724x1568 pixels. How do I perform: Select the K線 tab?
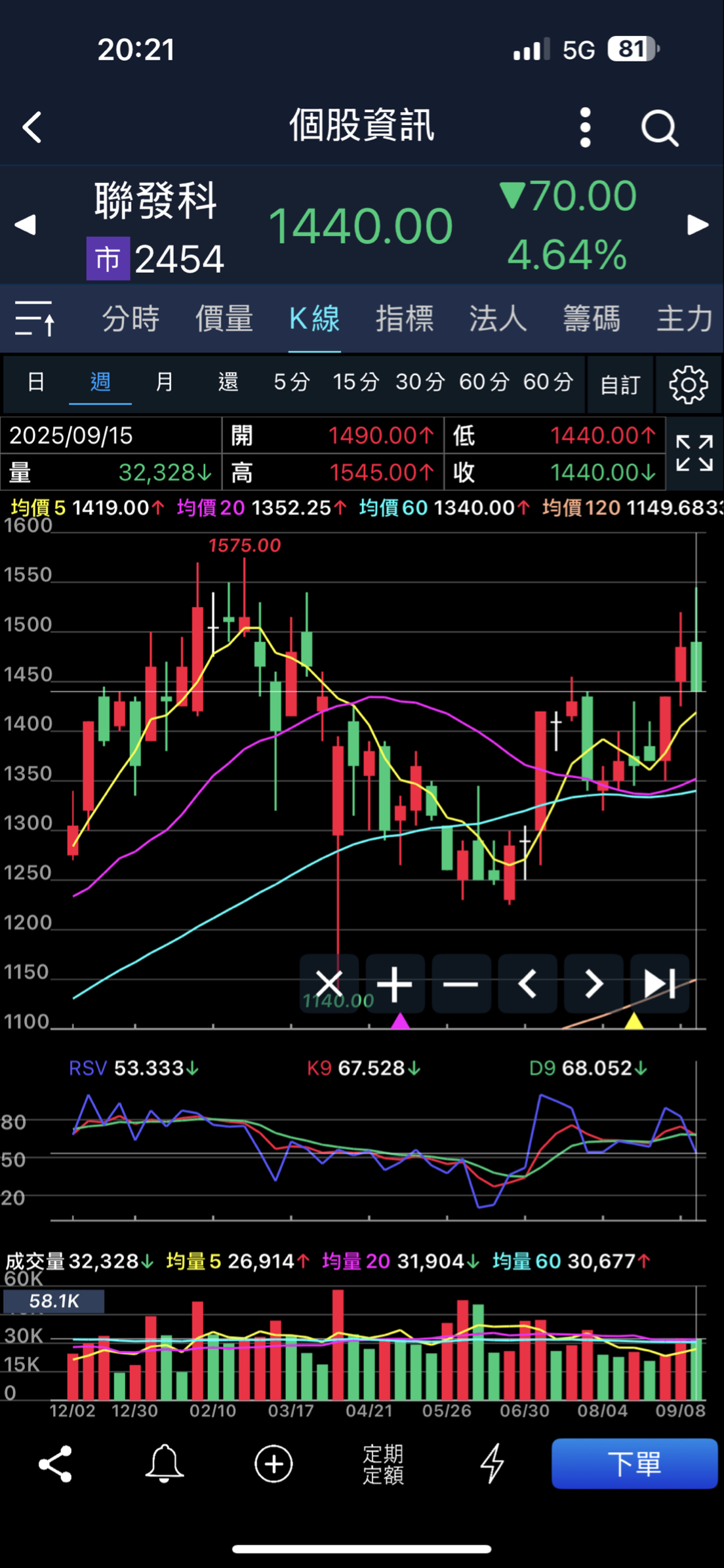pos(315,319)
